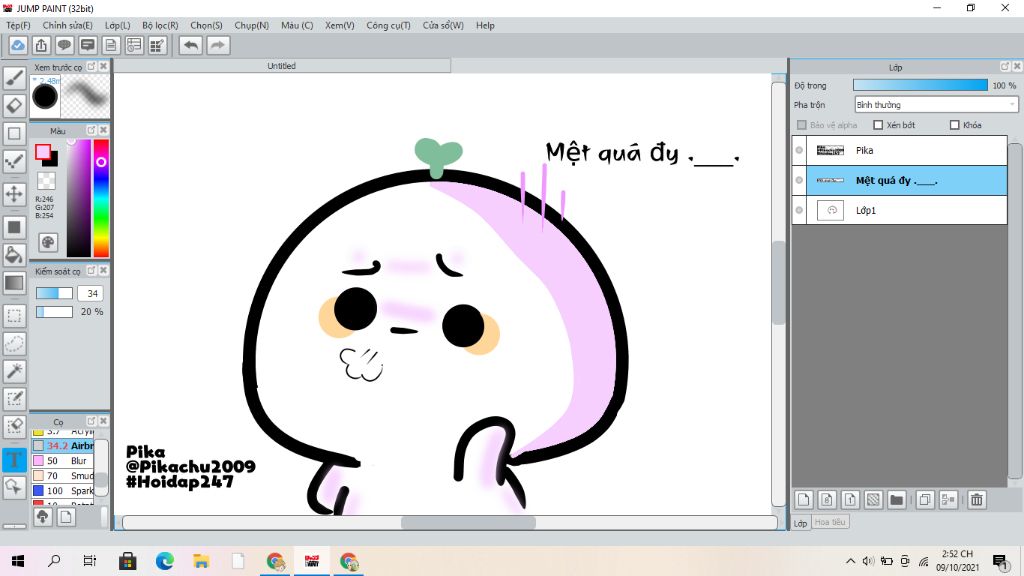This screenshot has height=576, width=1024.
Task: Add new brush with page icon
Action: coord(65,517)
